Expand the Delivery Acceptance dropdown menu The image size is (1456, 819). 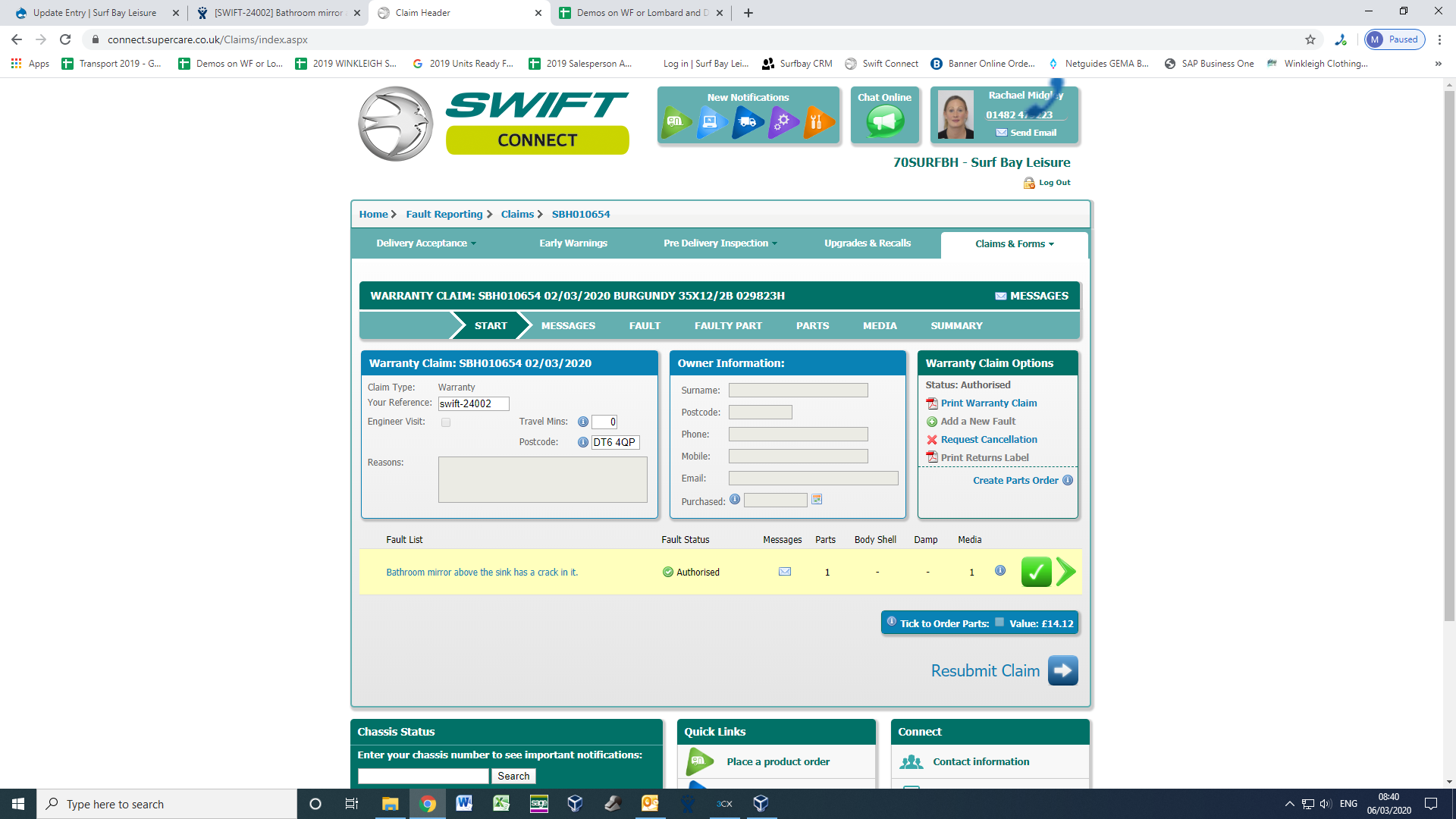click(426, 243)
